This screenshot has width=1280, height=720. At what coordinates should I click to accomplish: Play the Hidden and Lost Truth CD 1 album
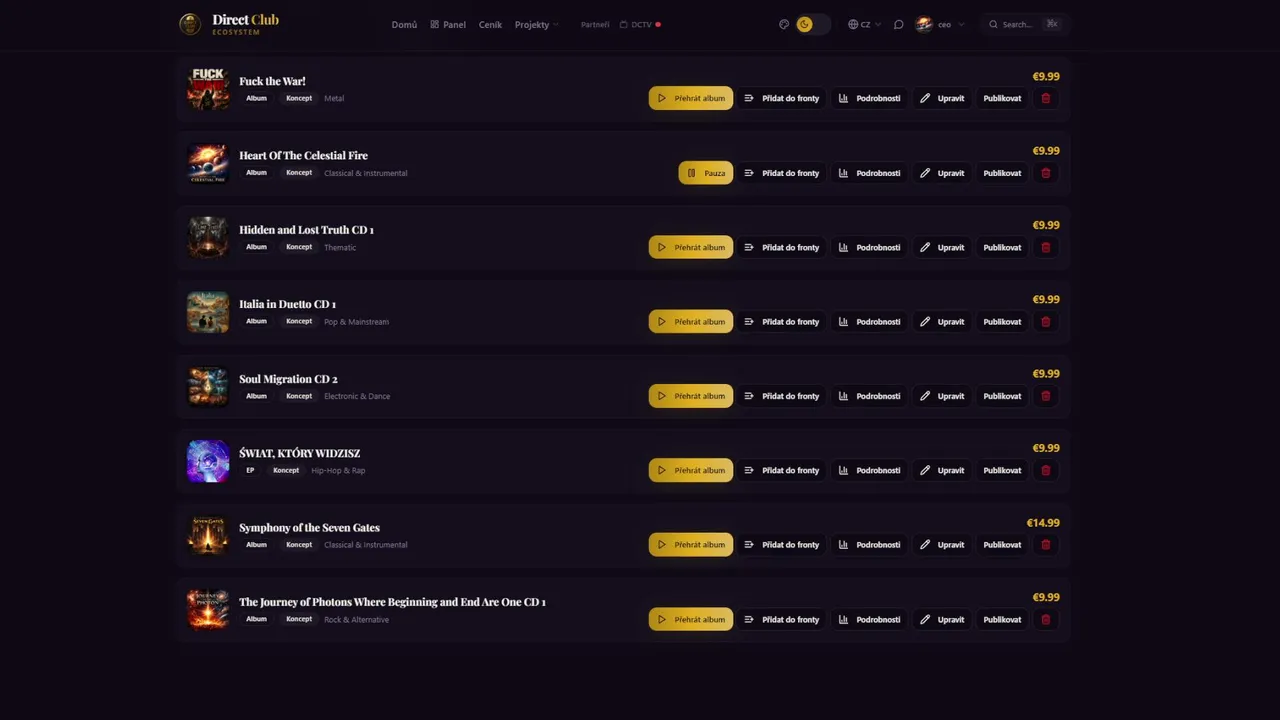click(x=690, y=247)
